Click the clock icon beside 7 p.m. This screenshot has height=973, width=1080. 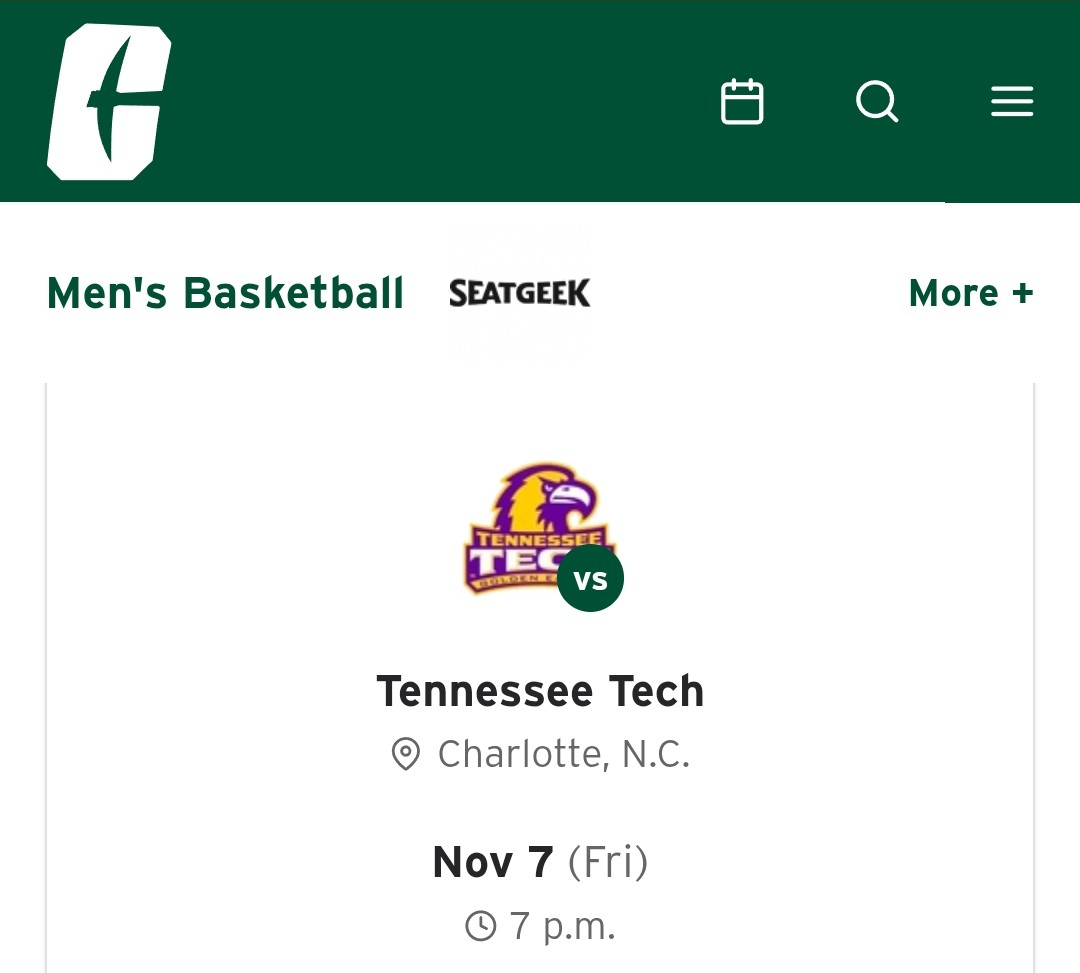point(481,926)
